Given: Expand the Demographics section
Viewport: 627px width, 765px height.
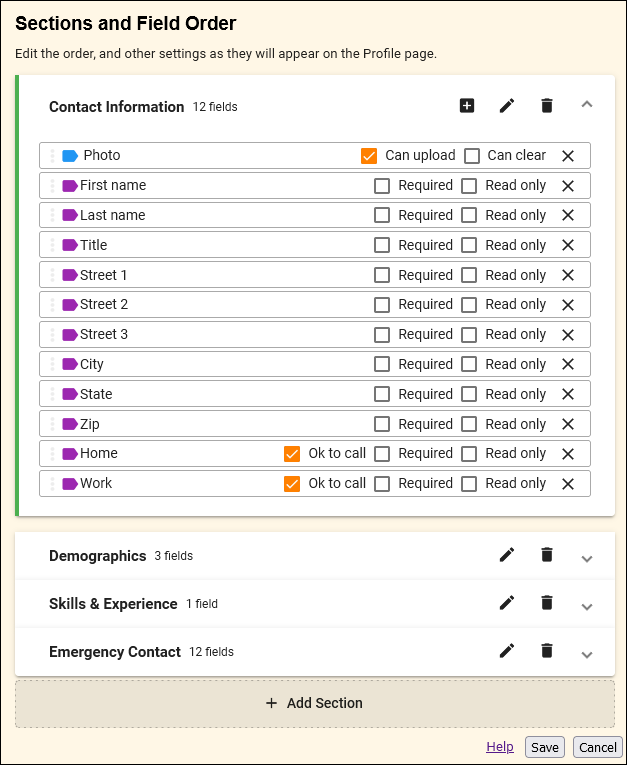Looking at the screenshot, I should coord(587,557).
